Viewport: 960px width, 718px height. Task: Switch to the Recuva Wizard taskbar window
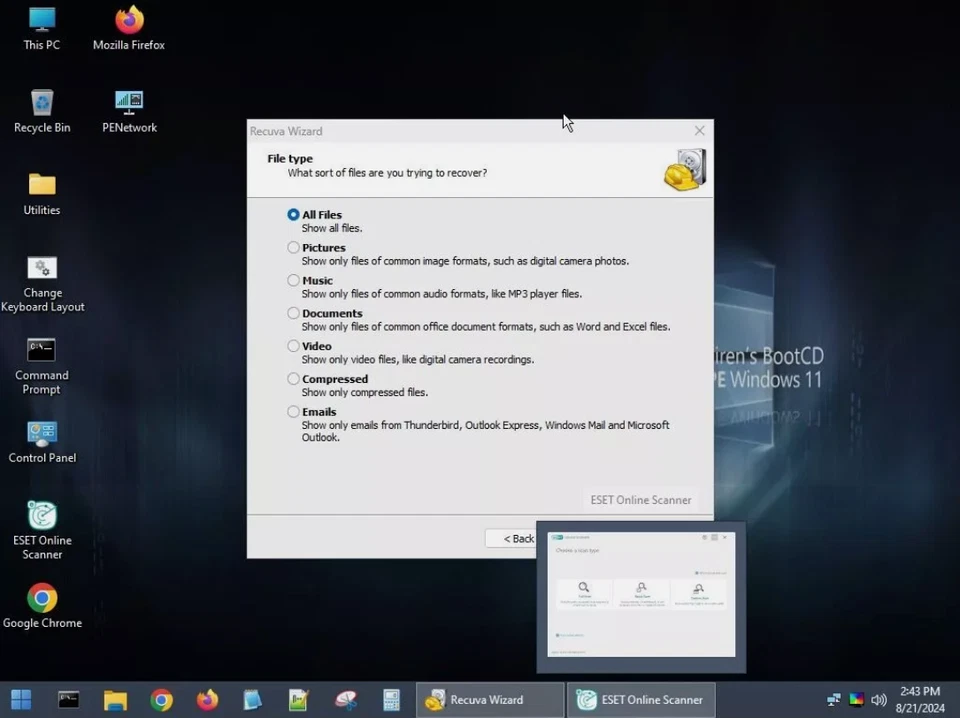point(489,699)
